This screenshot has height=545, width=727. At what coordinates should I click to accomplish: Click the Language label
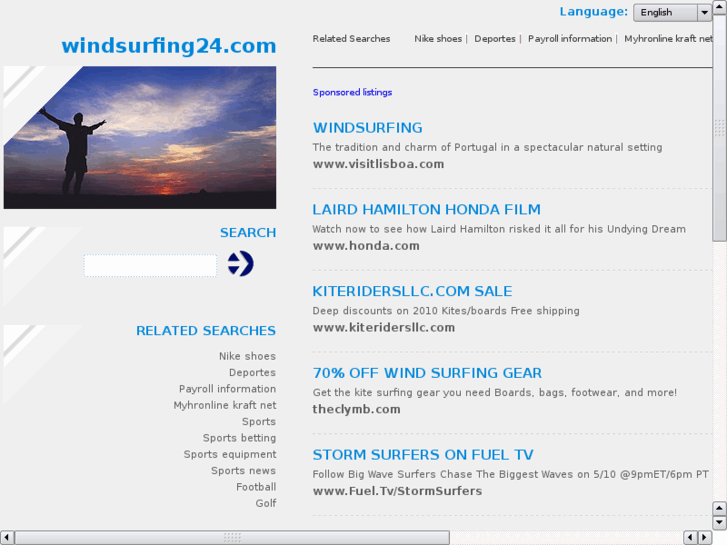593,12
